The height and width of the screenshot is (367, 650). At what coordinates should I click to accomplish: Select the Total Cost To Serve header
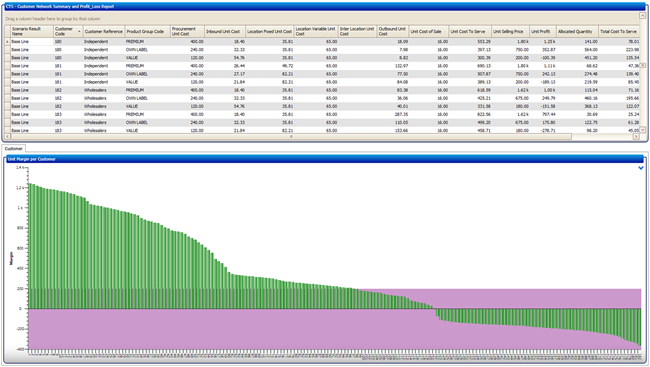(x=619, y=31)
